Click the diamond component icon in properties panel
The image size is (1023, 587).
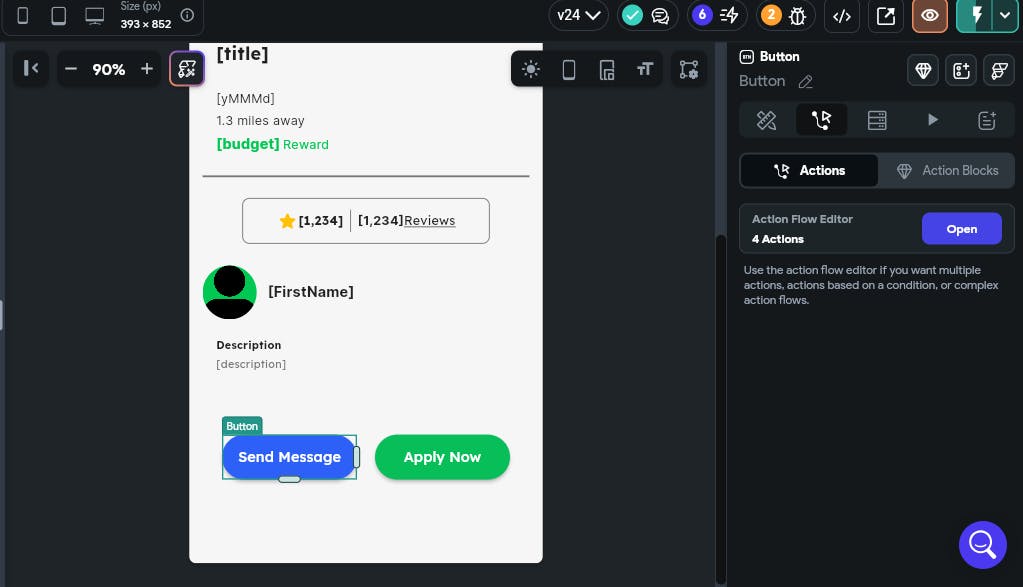click(923, 70)
